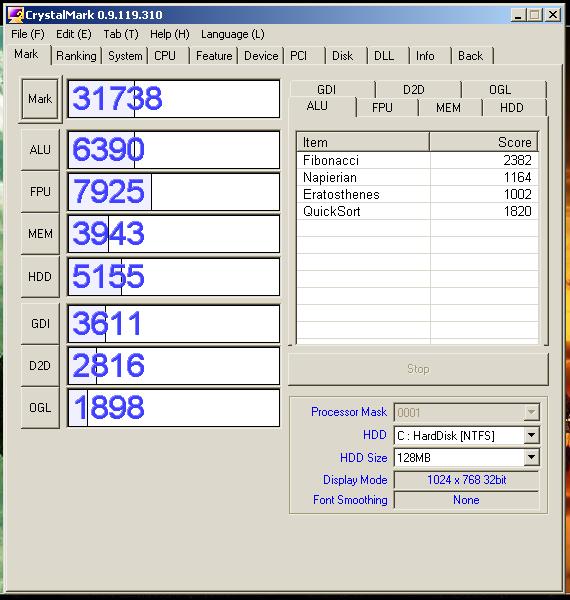The height and width of the screenshot is (600, 570).
Task: Show MEM results tab in score panel
Action: (x=450, y=108)
